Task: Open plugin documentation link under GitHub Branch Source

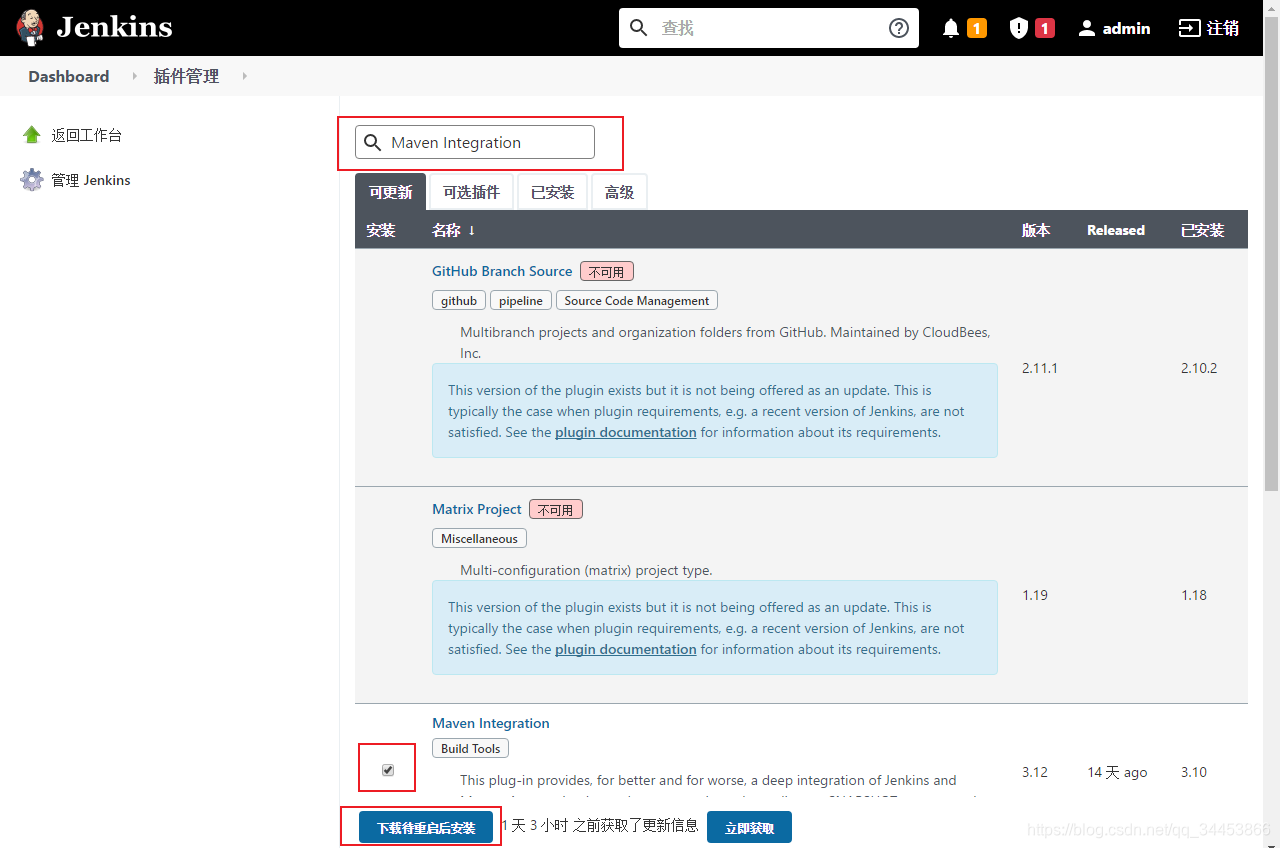Action: coord(626,432)
